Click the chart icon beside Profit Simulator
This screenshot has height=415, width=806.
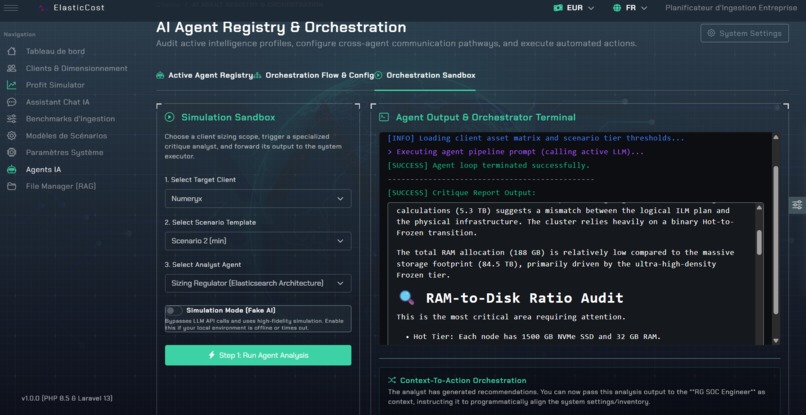click(11, 85)
